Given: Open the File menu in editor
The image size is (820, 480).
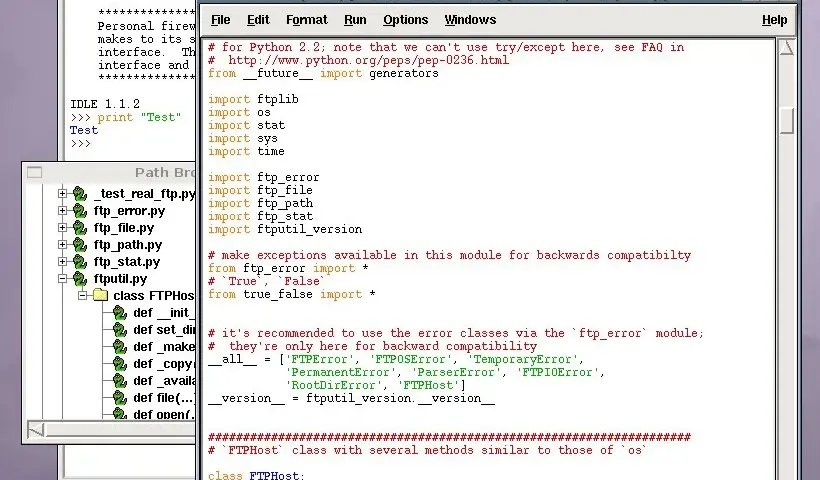Looking at the screenshot, I should [220, 20].
